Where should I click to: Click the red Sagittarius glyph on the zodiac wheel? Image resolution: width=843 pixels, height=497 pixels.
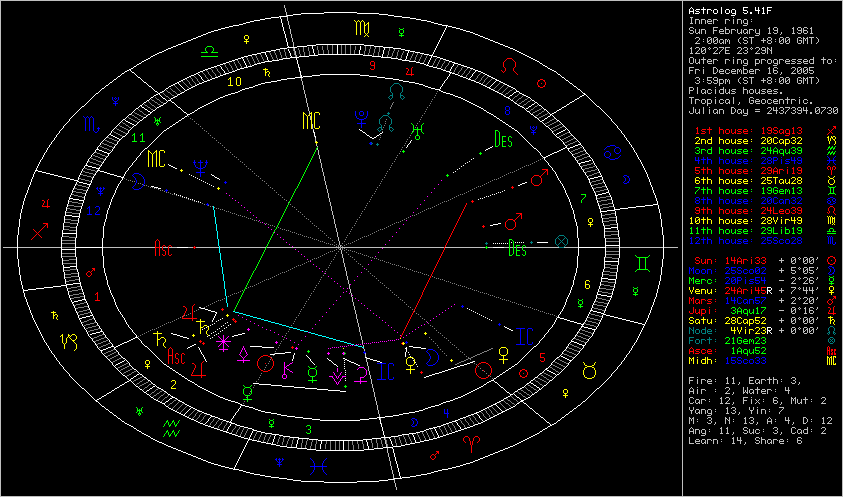pos(40,230)
